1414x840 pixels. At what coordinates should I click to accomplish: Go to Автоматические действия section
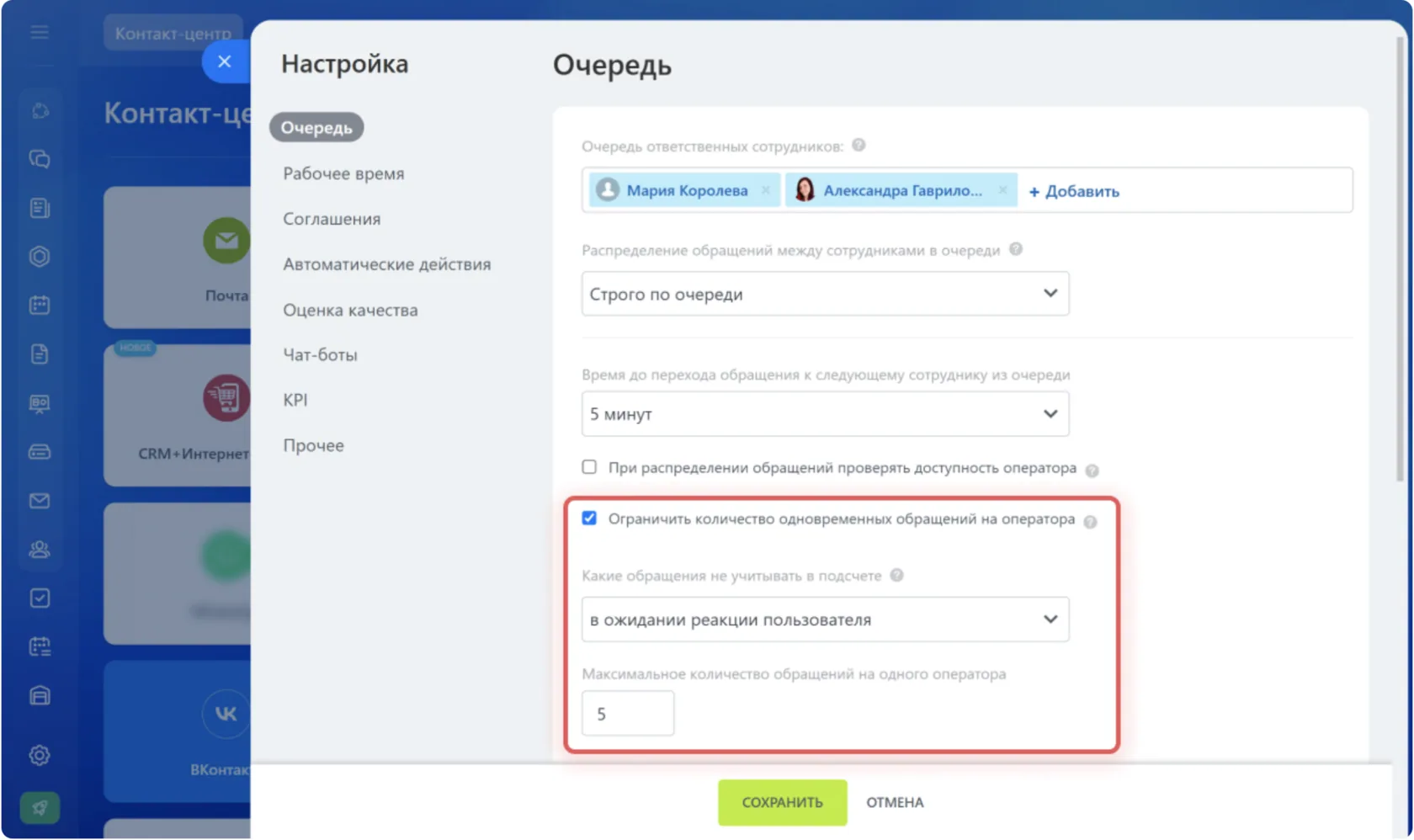point(386,264)
